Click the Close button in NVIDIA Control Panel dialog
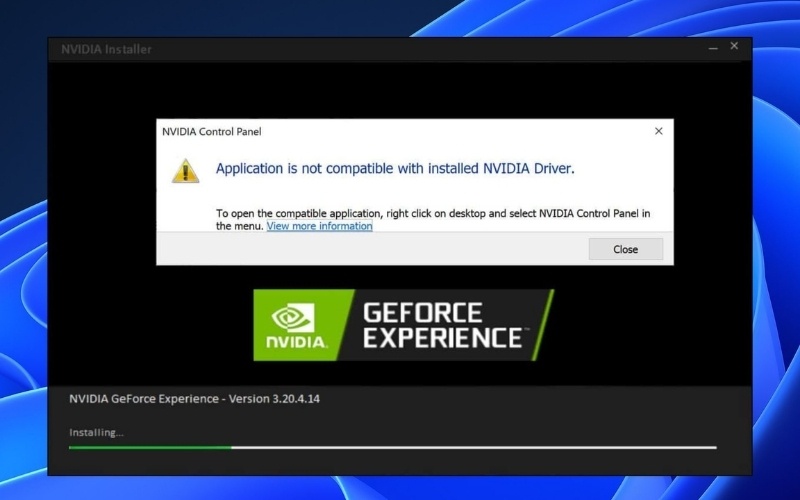 [626, 249]
